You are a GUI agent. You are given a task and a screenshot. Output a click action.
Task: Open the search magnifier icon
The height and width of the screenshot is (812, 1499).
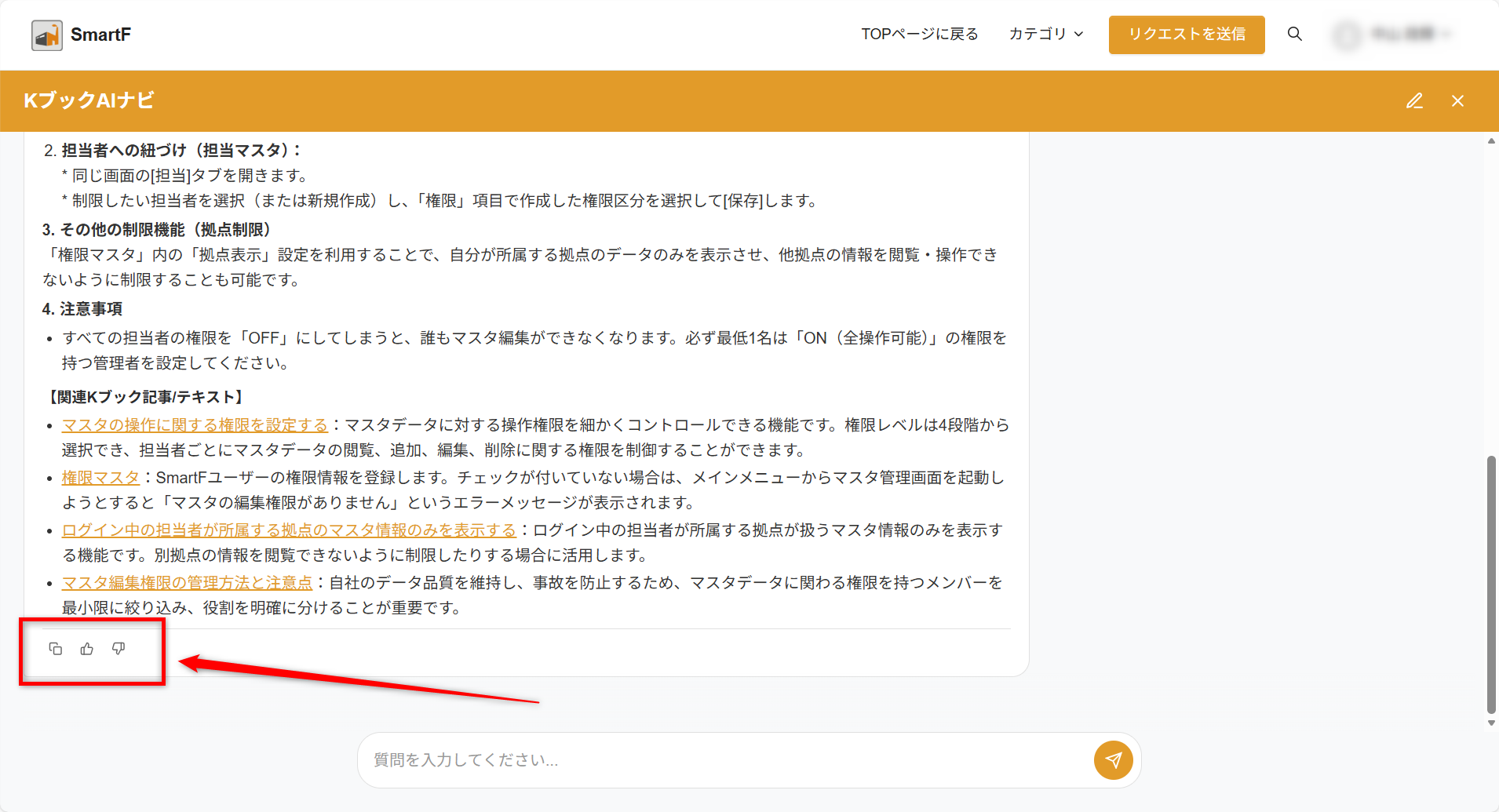tap(1295, 34)
